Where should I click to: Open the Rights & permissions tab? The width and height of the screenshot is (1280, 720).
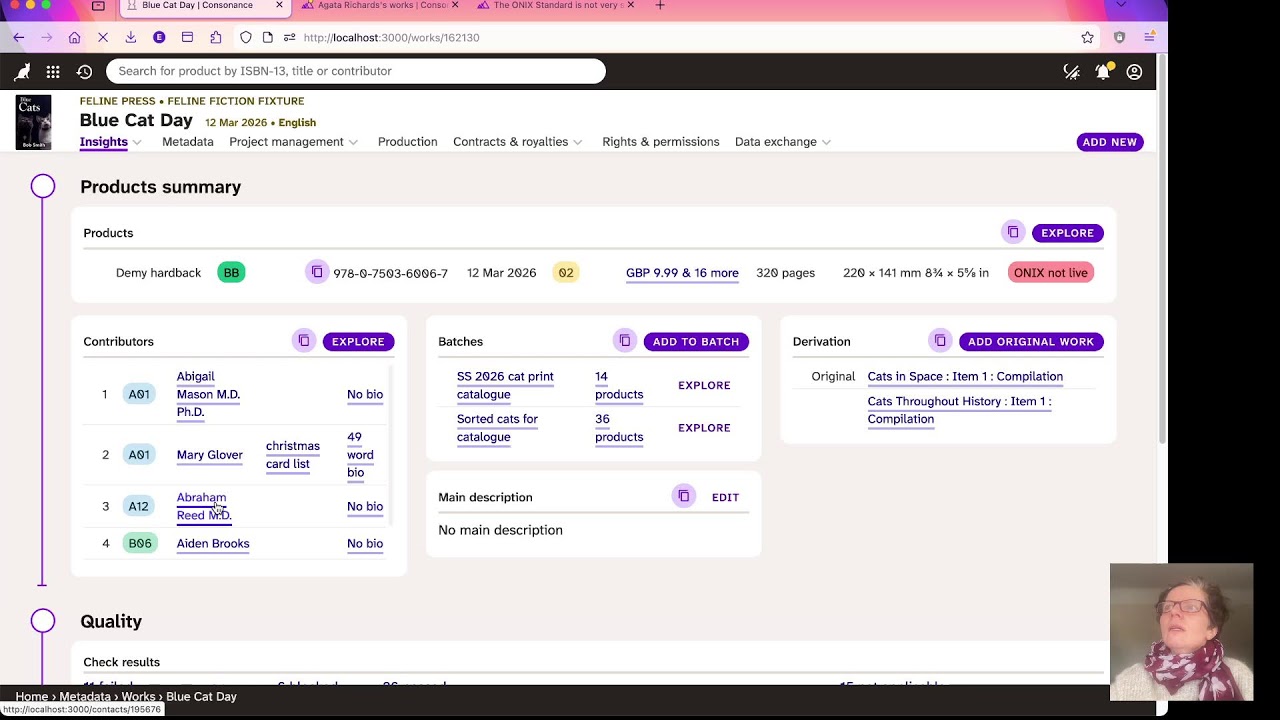(661, 142)
